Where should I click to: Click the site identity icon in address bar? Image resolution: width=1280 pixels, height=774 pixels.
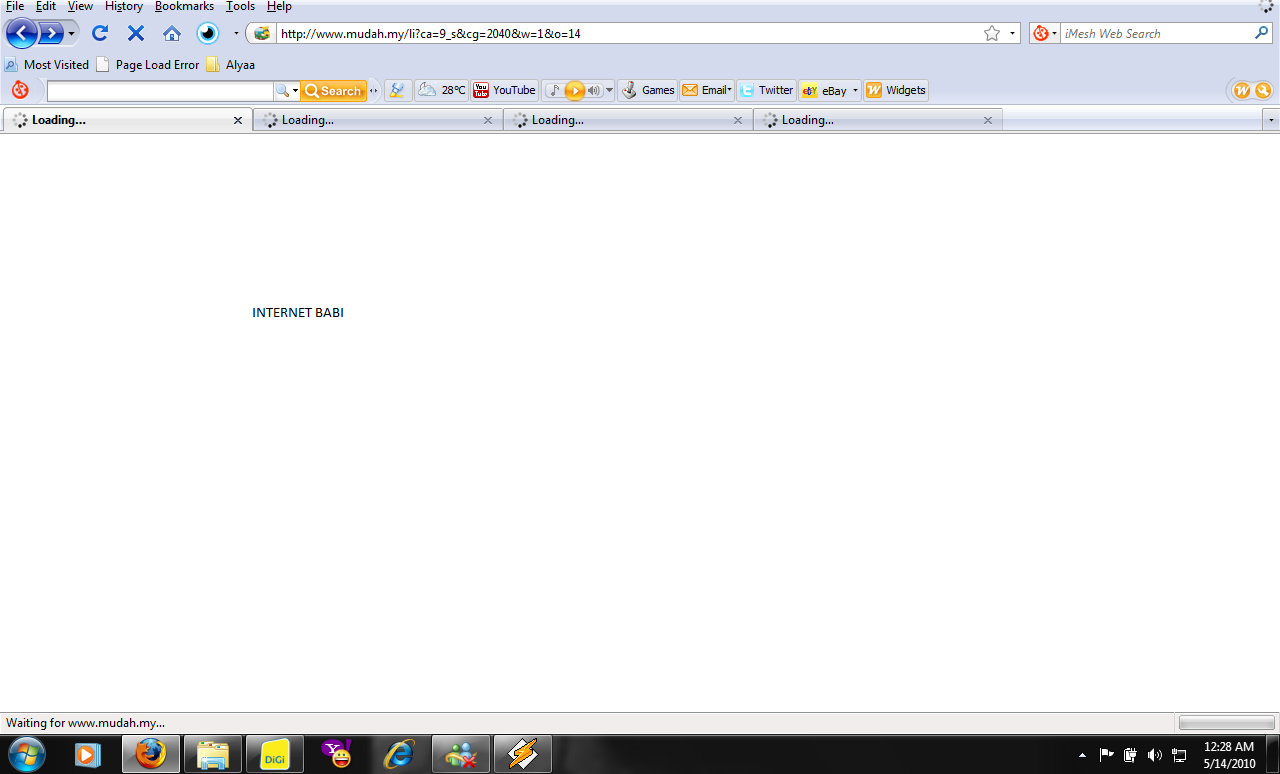coord(262,33)
